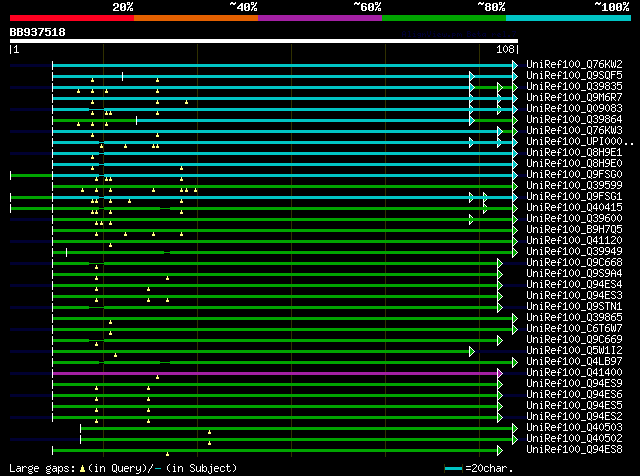
Task: Click the red 20% segment of the color scale
Action: [x=72, y=18]
